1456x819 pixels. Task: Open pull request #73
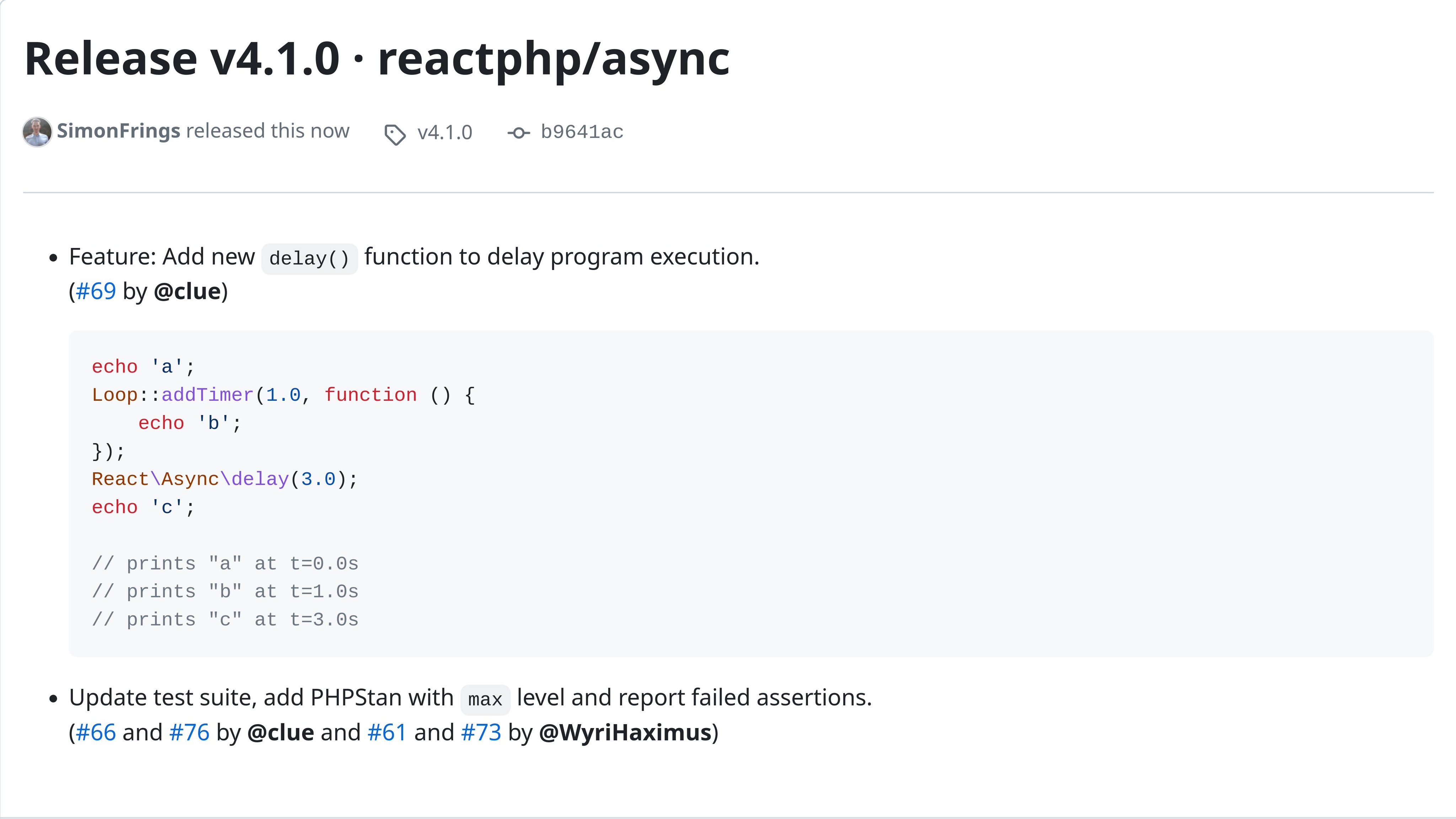pyautogui.click(x=481, y=732)
